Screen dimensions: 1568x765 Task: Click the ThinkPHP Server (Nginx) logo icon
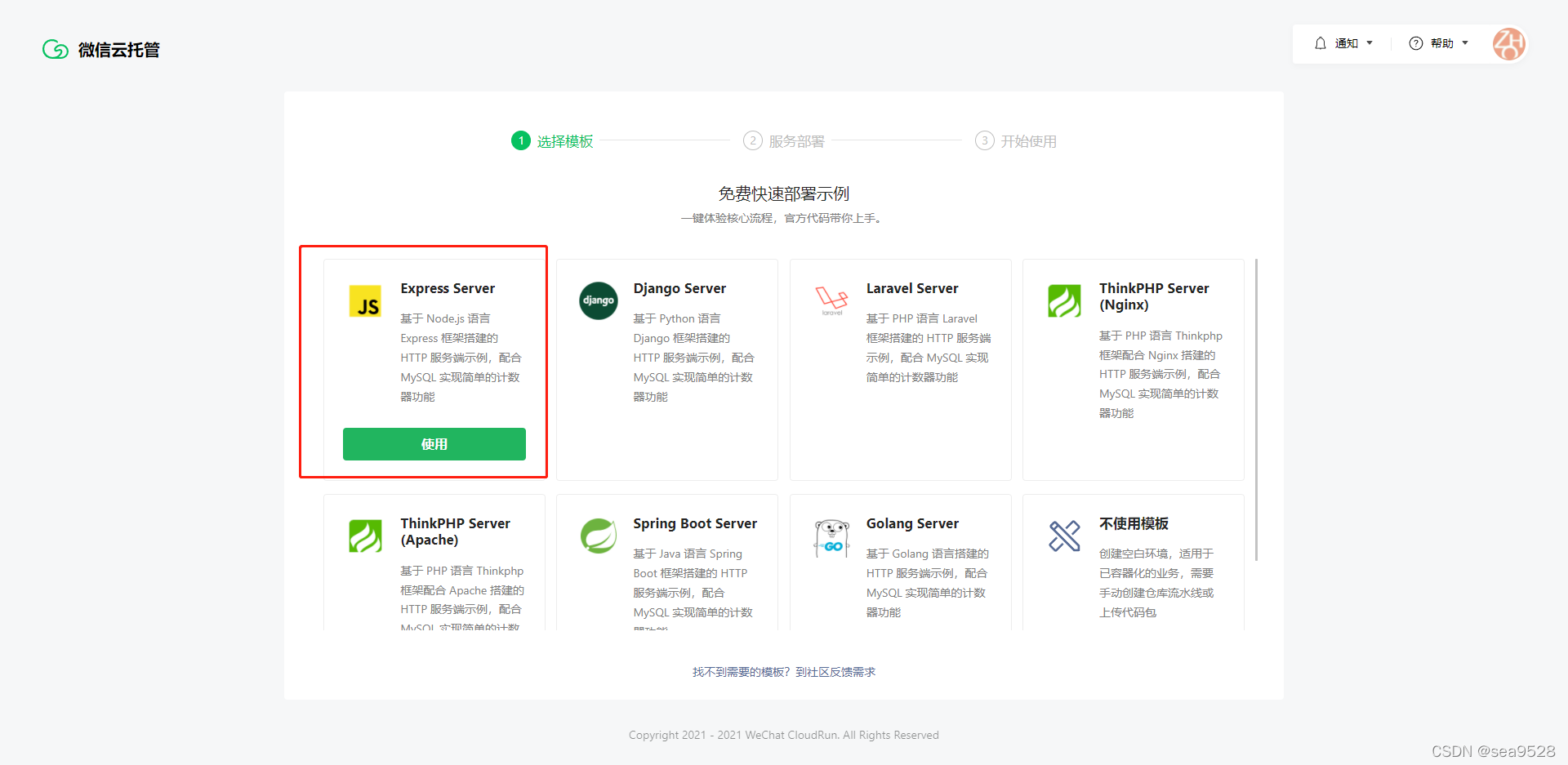click(x=1064, y=301)
